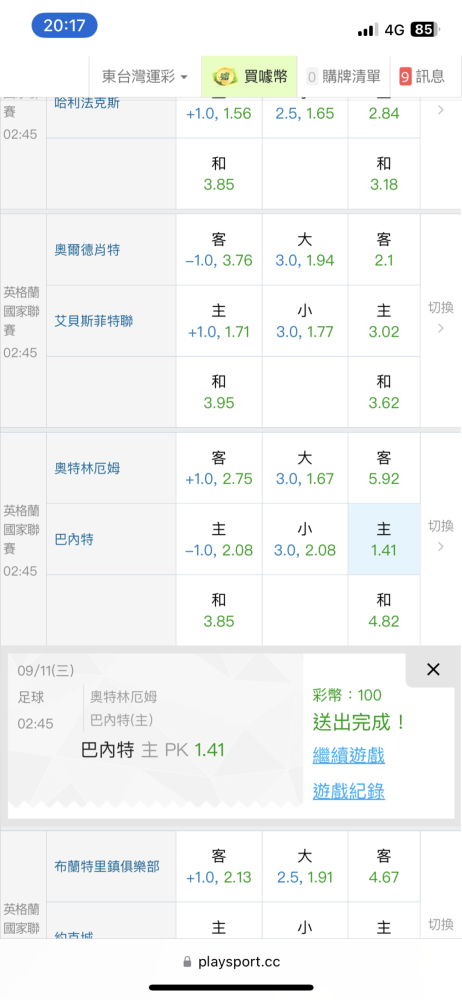Open team page for 艾貝斯菲特聯

[x=94, y=321]
